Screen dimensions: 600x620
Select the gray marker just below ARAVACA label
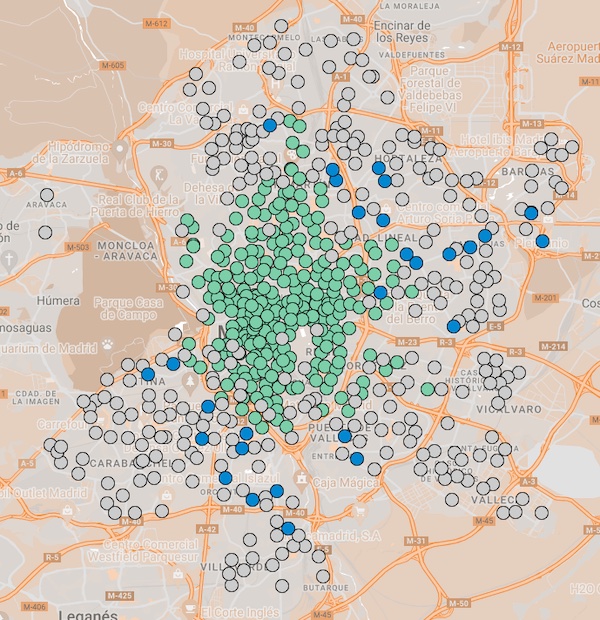[44, 231]
